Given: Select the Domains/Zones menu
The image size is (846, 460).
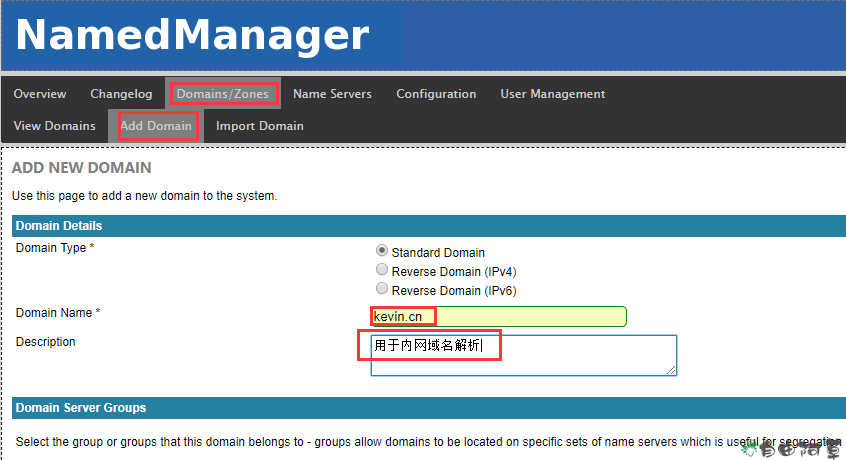Looking at the screenshot, I should (x=223, y=94).
